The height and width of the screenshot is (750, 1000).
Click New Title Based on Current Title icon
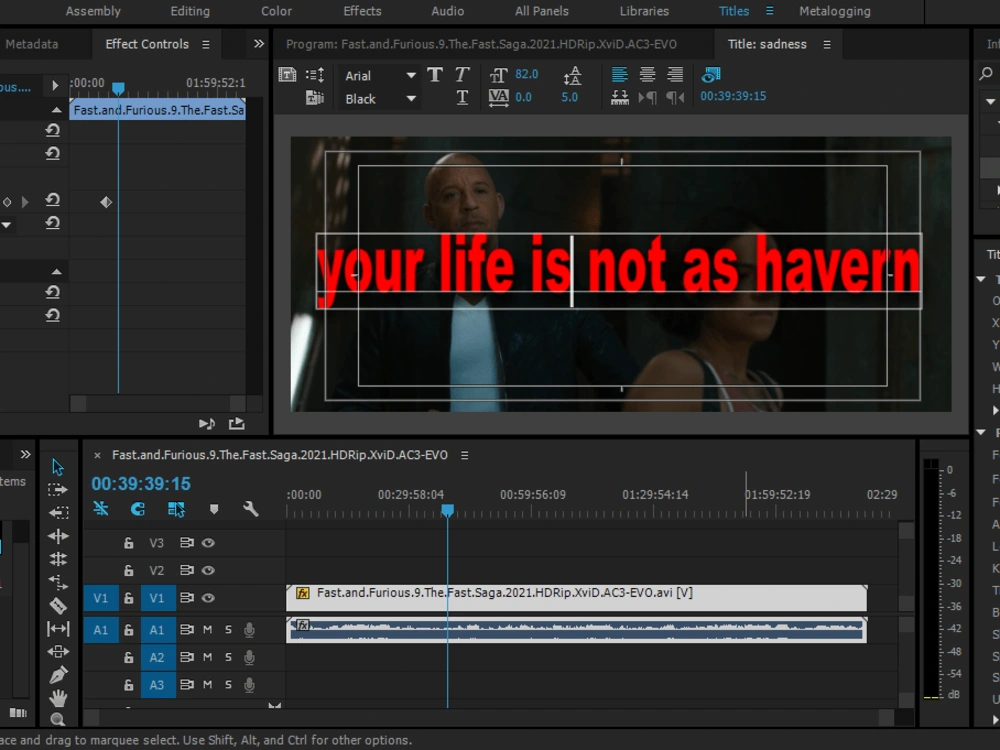(288, 75)
